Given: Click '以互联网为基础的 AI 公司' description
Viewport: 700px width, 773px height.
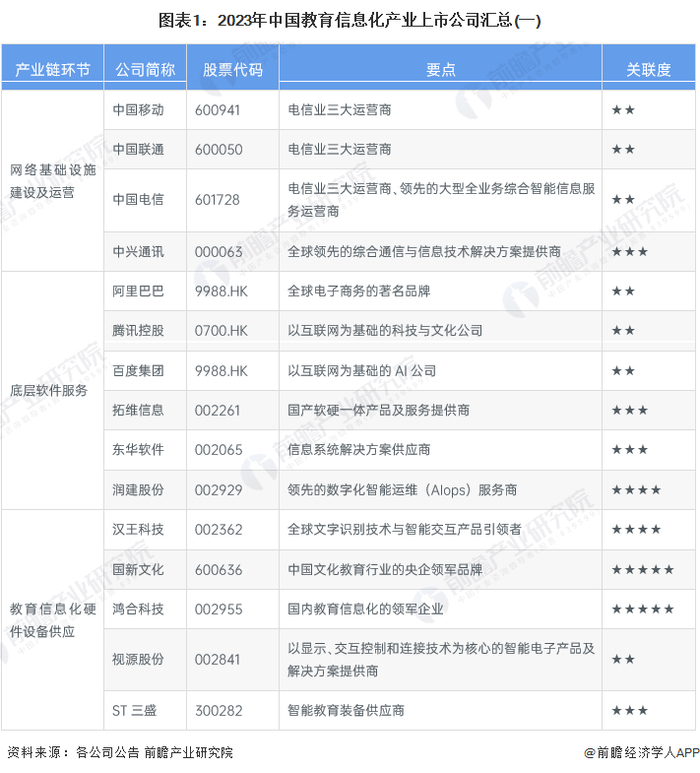Looking at the screenshot, I should pos(362,371).
